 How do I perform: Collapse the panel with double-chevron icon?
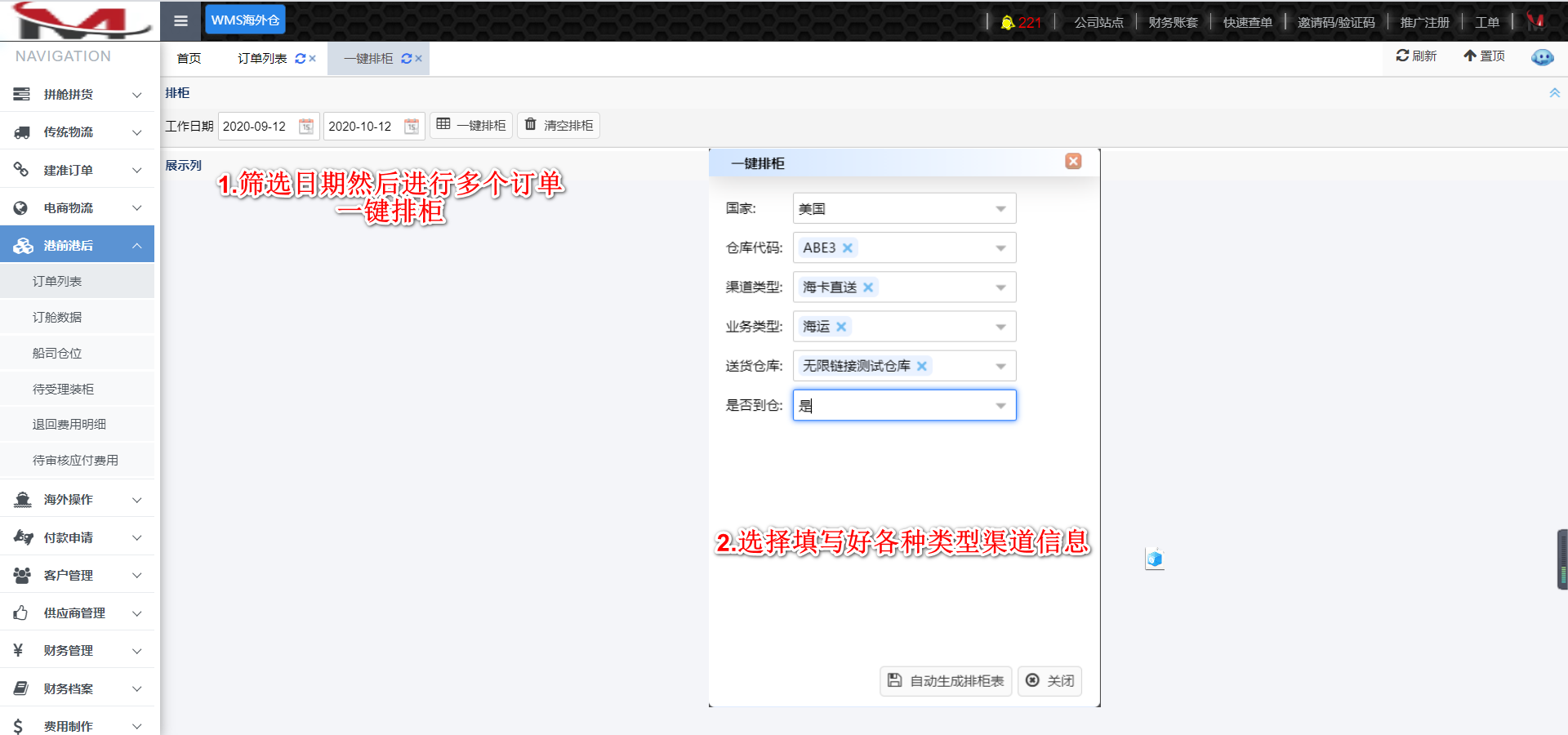1554,93
